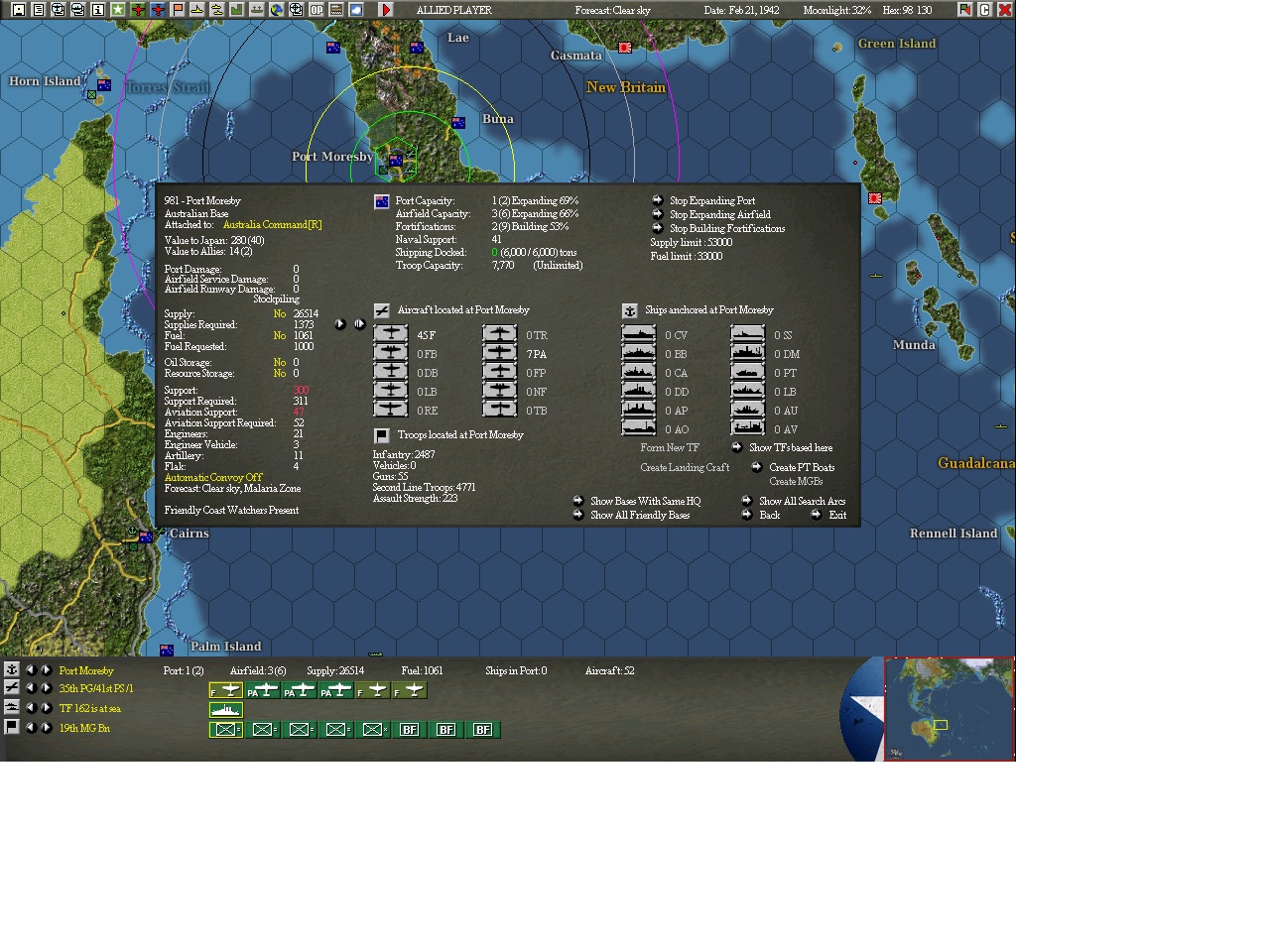Click the orange flag toolbar icon
1270x952 pixels.
pyautogui.click(x=177, y=10)
